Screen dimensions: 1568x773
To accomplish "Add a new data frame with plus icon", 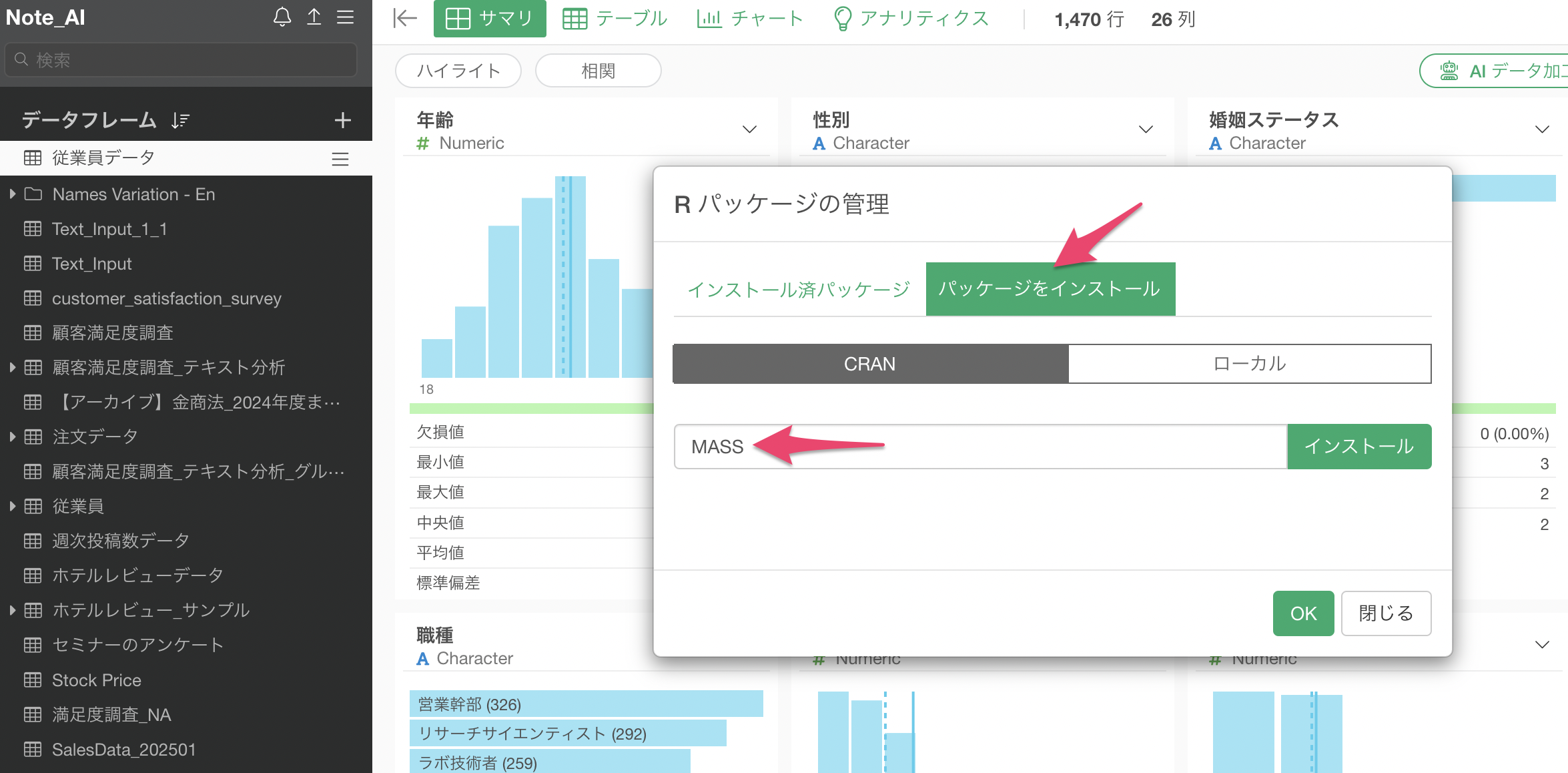I will click(x=342, y=120).
